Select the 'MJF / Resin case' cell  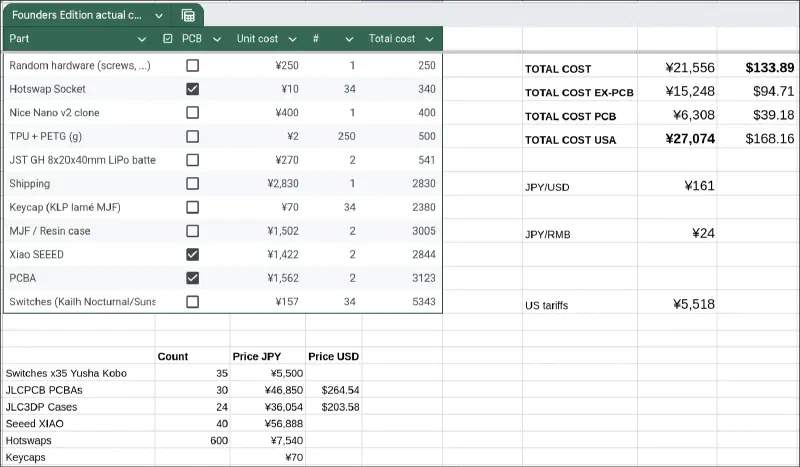(49, 231)
